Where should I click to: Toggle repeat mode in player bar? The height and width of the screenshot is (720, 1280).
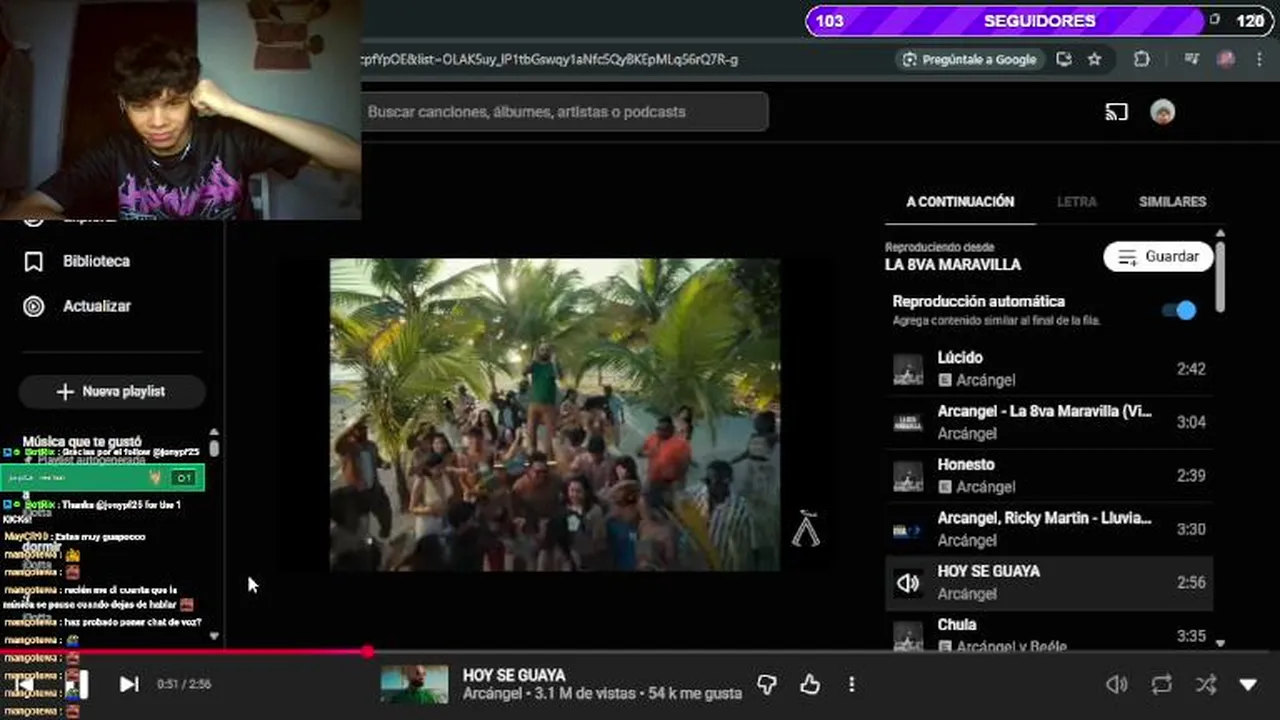(x=1161, y=684)
